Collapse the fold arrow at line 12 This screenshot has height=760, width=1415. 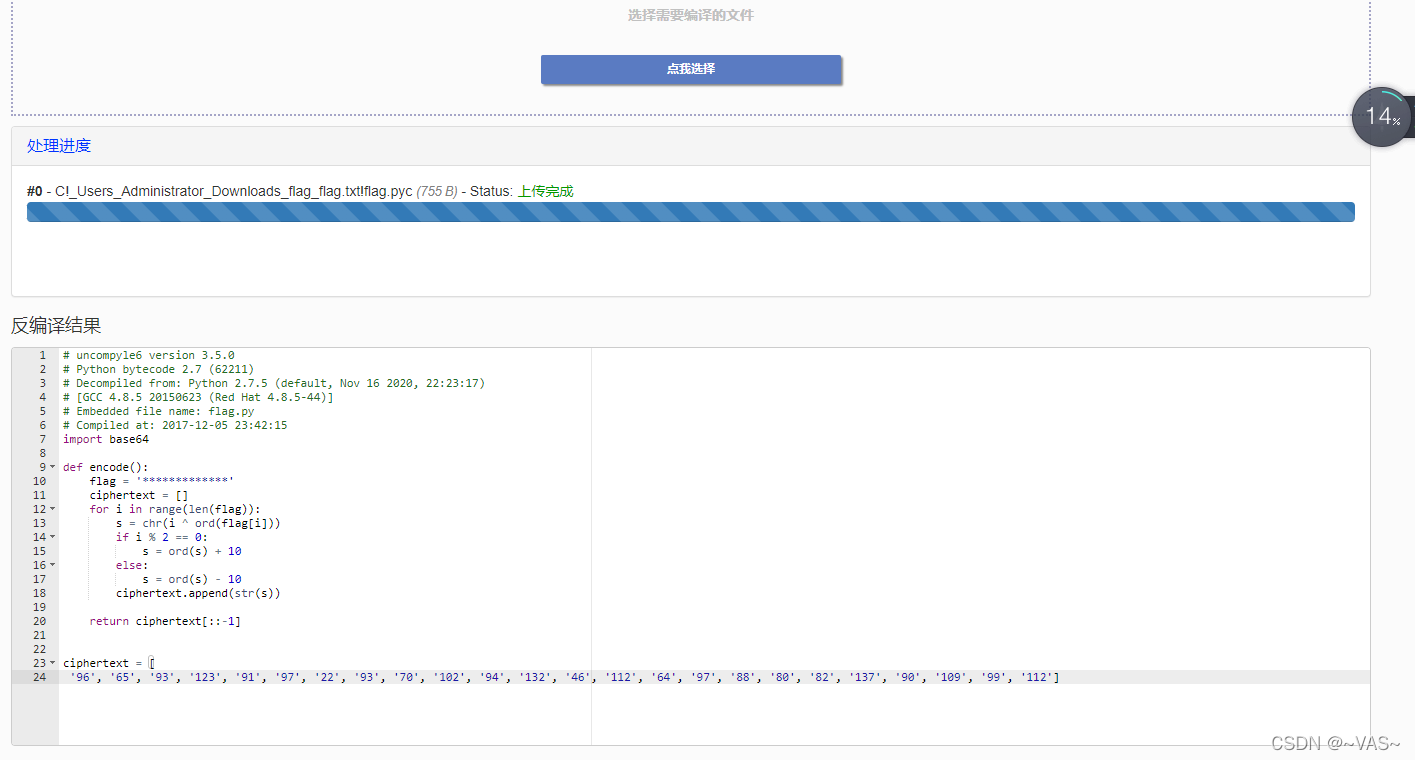click(52, 509)
